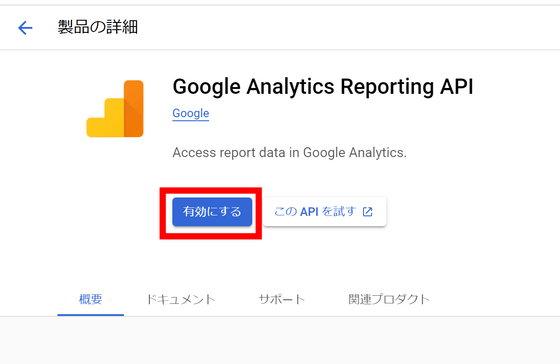Open この API を試す button

pyautogui.click(x=325, y=212)
